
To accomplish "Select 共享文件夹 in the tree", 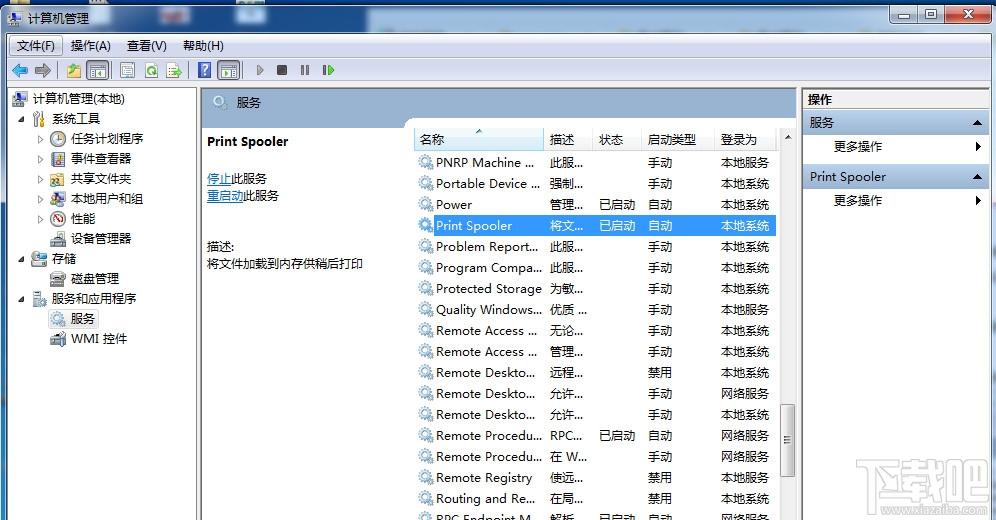I will [101, 179].
